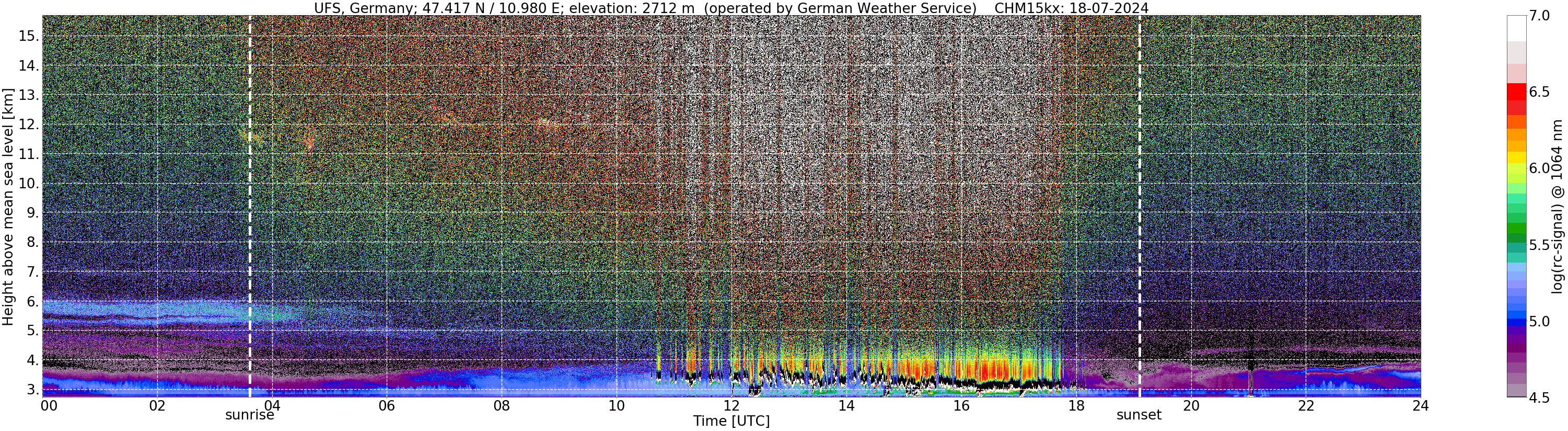Image resolution: width=1568 pixels, height=431 pixels.
Task: Click the 10 tick label on the time axis
Action: click(617, 405)
